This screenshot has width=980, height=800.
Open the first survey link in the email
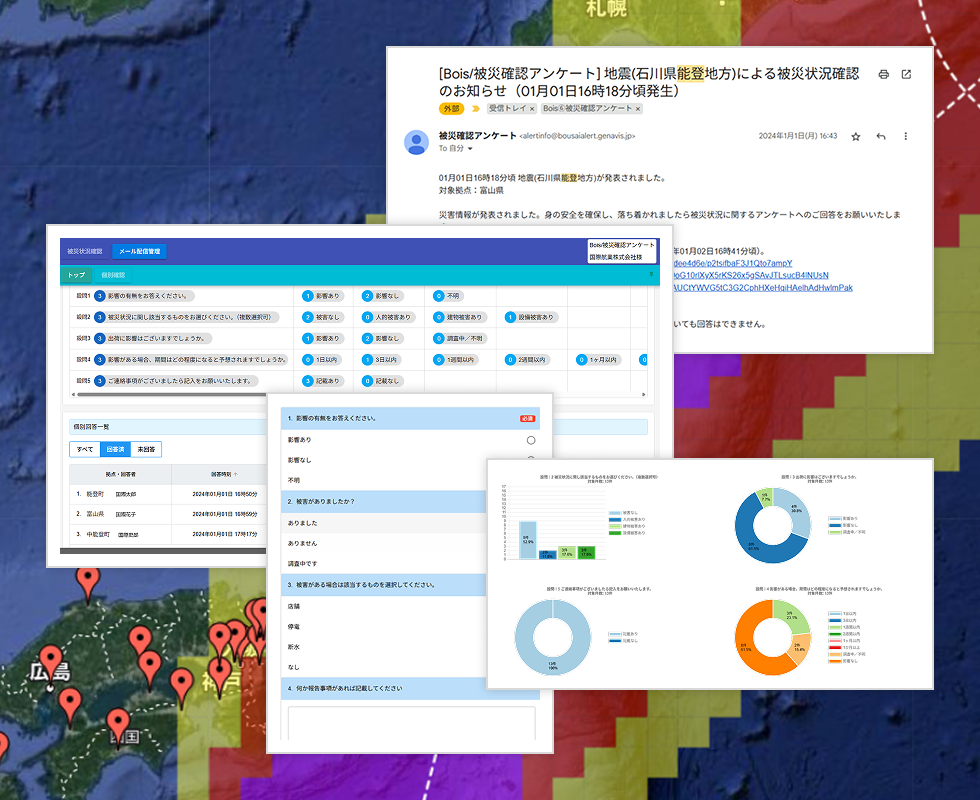[x=741, y=263]
